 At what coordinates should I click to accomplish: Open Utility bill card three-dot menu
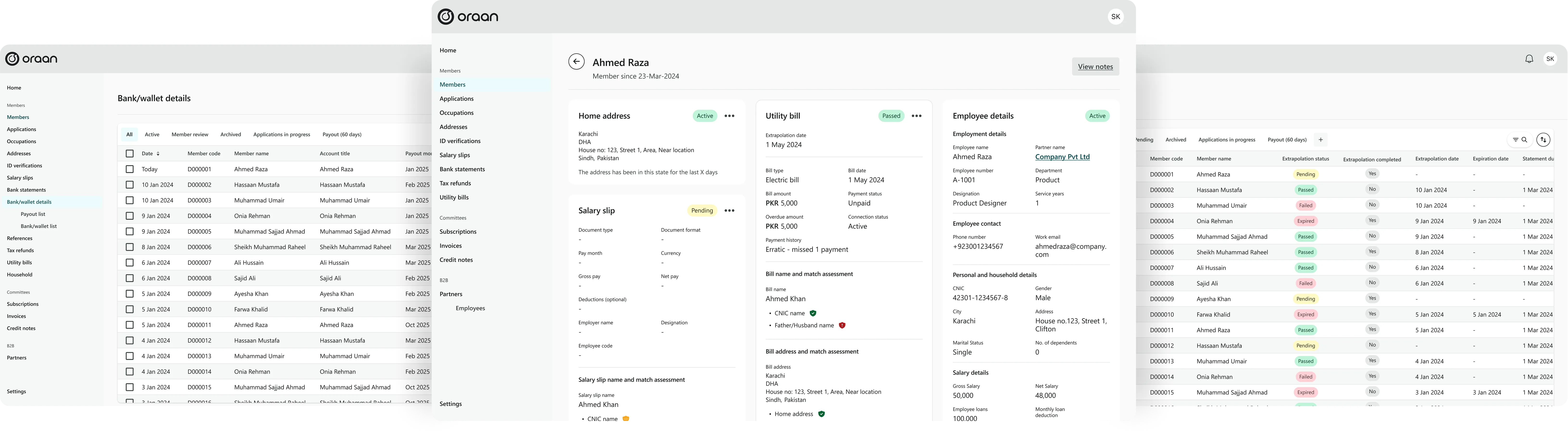tap(917, 116)
